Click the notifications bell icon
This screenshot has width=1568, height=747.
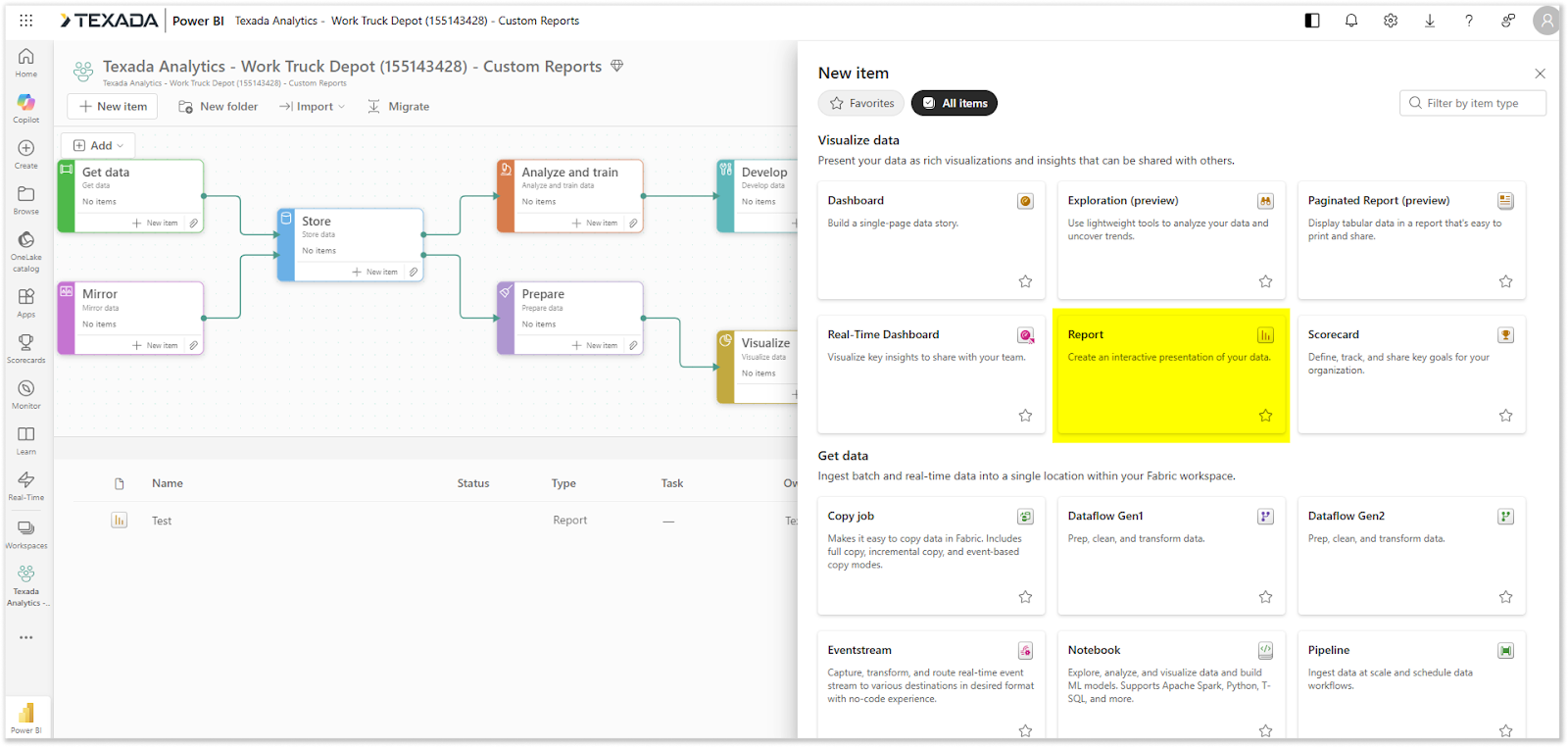[x=1351, y=21]
